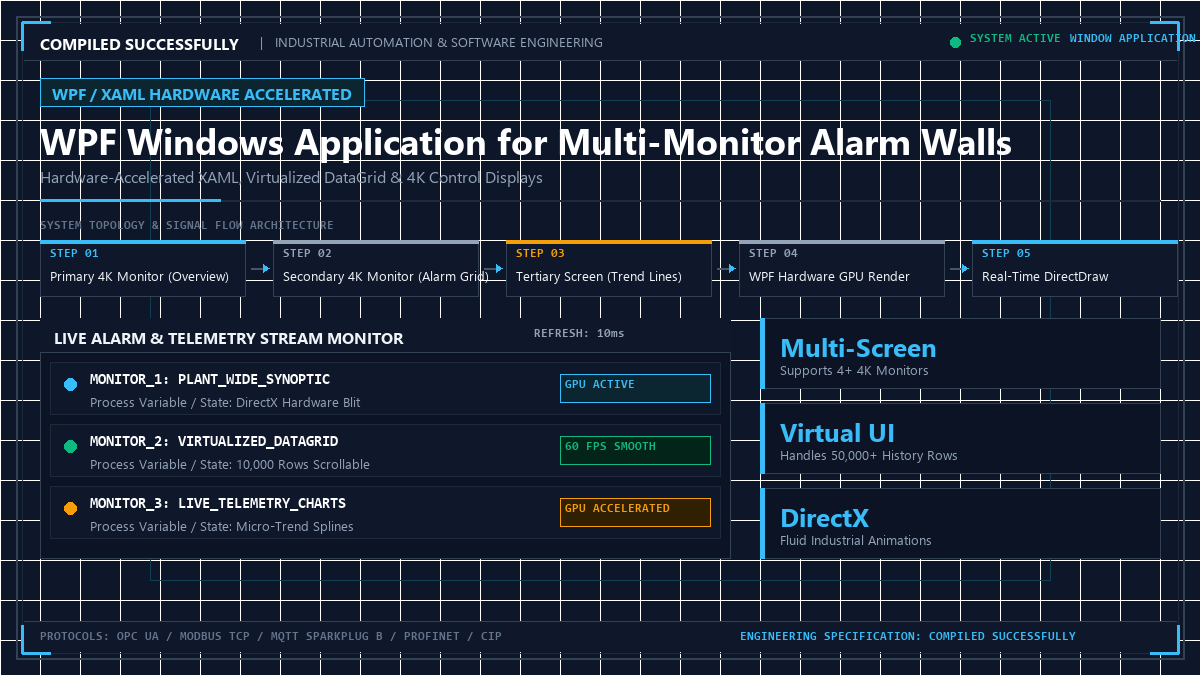Click the GPU ACTIVE status badge
Screen dimensions: 1200x675
(635, 389)
